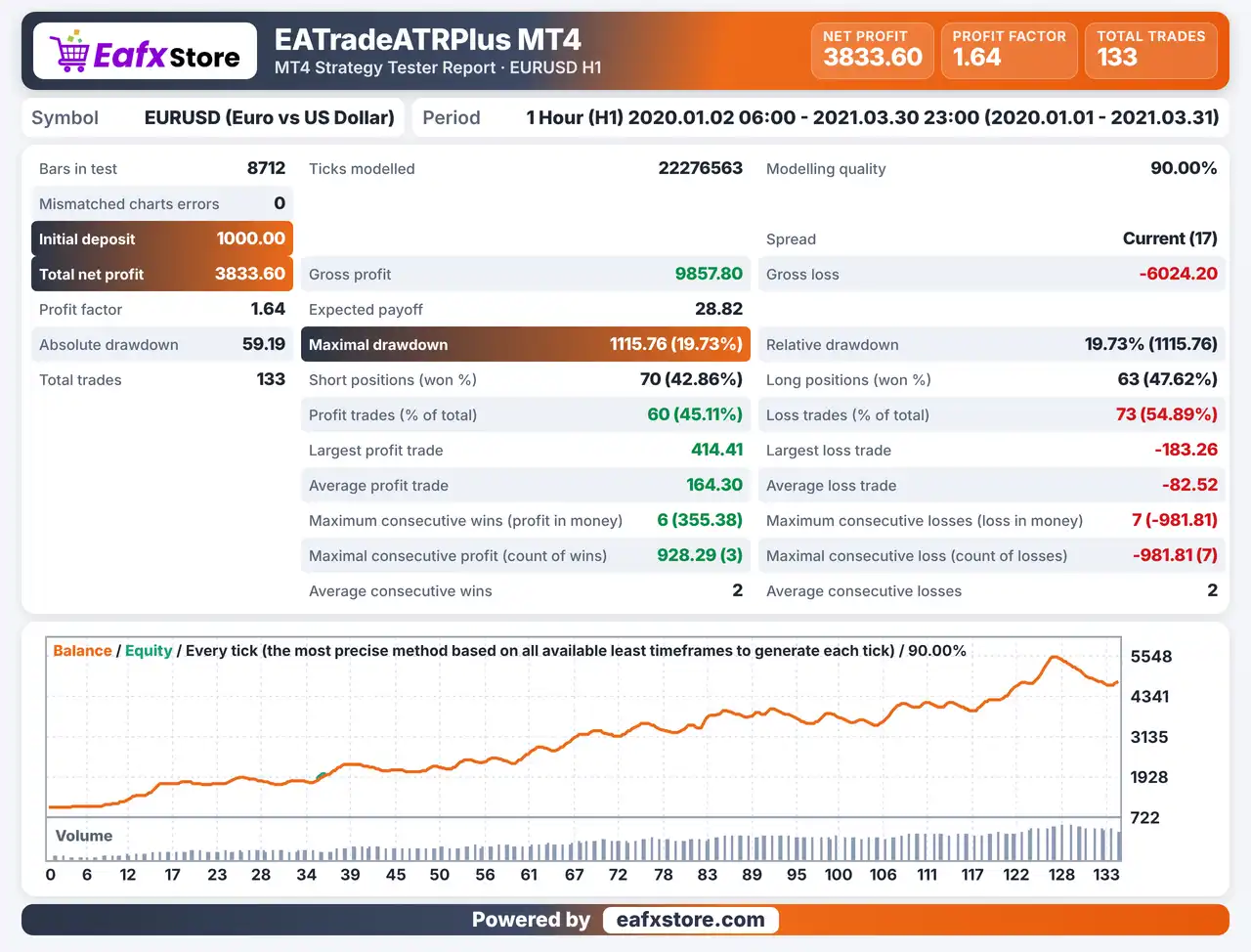The height and width of the screenshot is (952, 1251).
Task: Click the Average loss trade -82.52 value
Action: coord(1189,485)
